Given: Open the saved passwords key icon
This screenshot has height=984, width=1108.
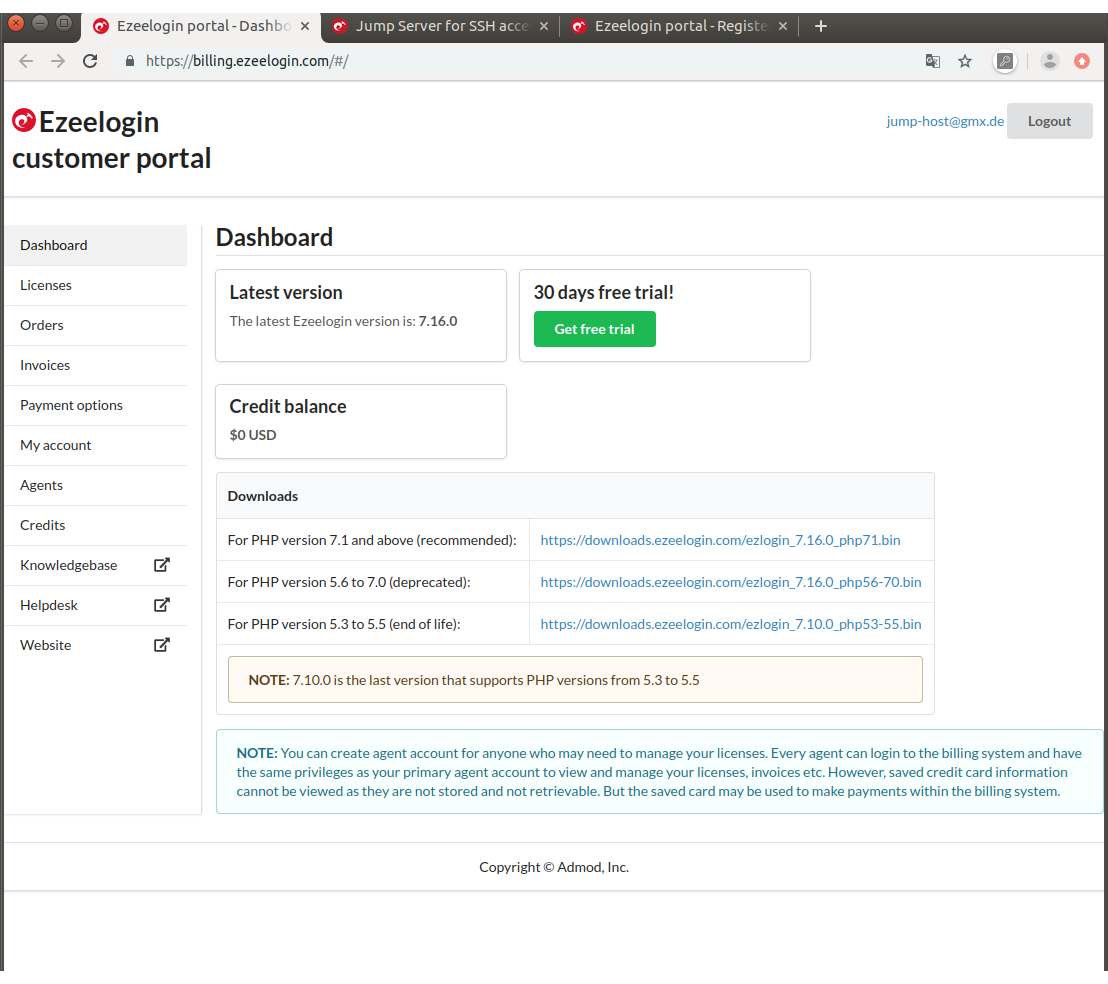Looking at the screenshot, I should [1005, 61].
